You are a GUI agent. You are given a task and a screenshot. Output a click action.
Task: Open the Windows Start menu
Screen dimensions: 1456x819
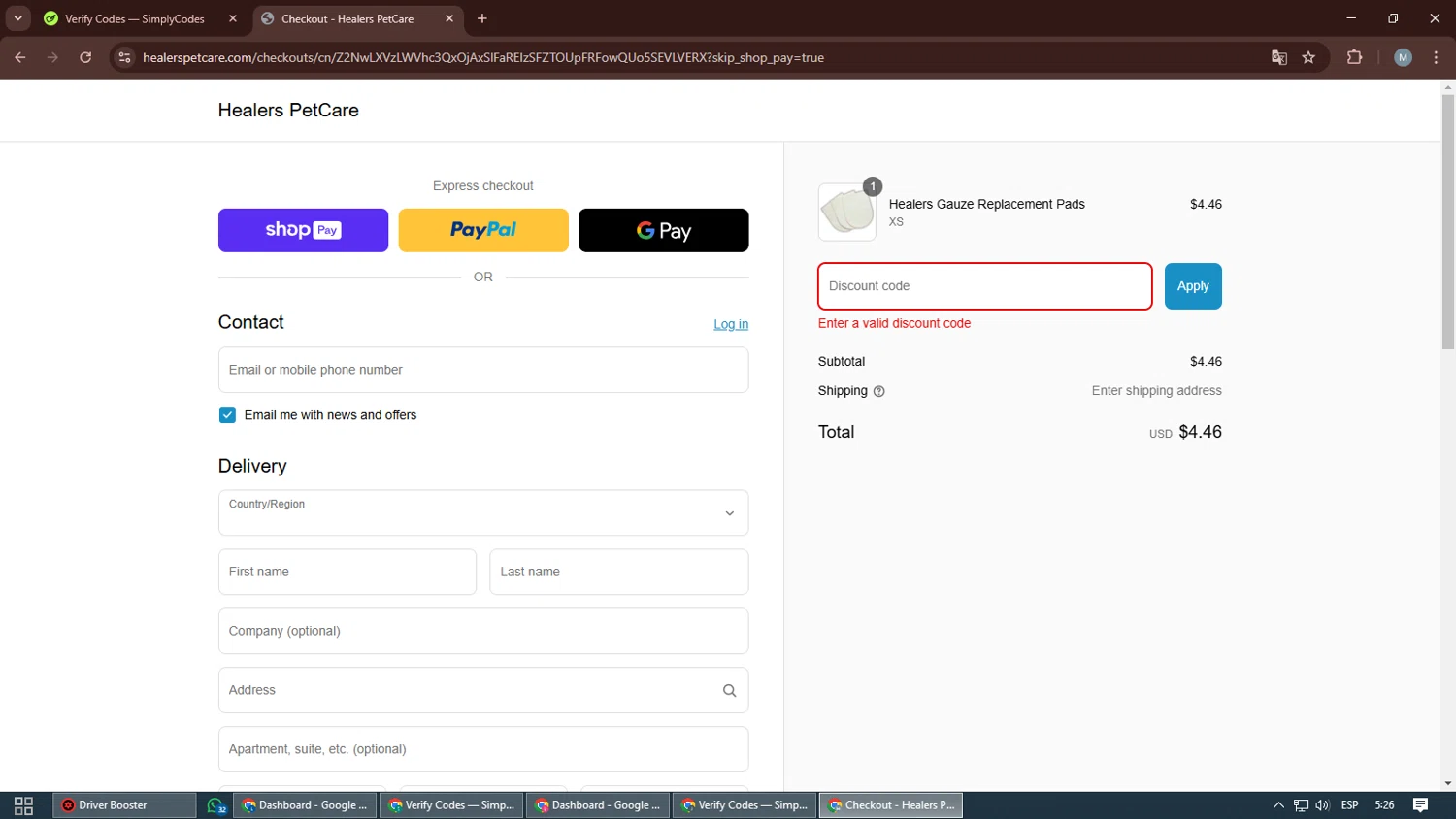[x=23, y=805]
